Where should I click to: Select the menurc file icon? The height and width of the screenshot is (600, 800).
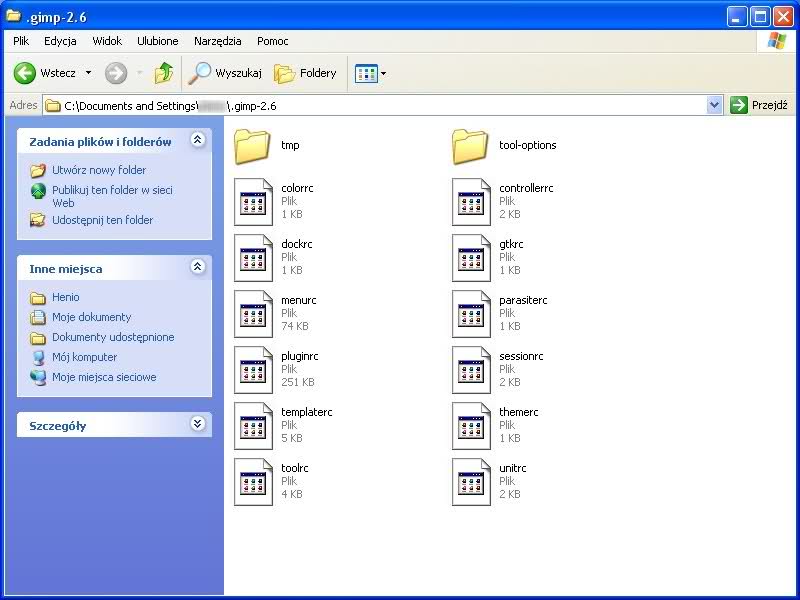pyautogui.click(x=253, y=314)
